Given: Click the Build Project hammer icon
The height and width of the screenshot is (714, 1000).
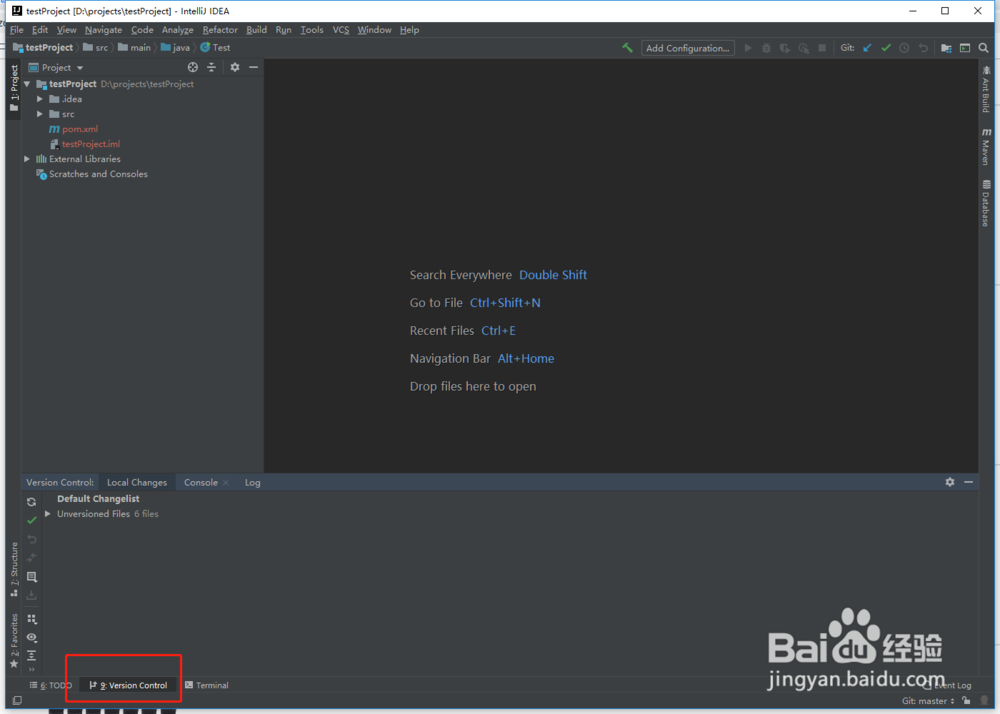Looking at the screenshot, I should (628, 48).
